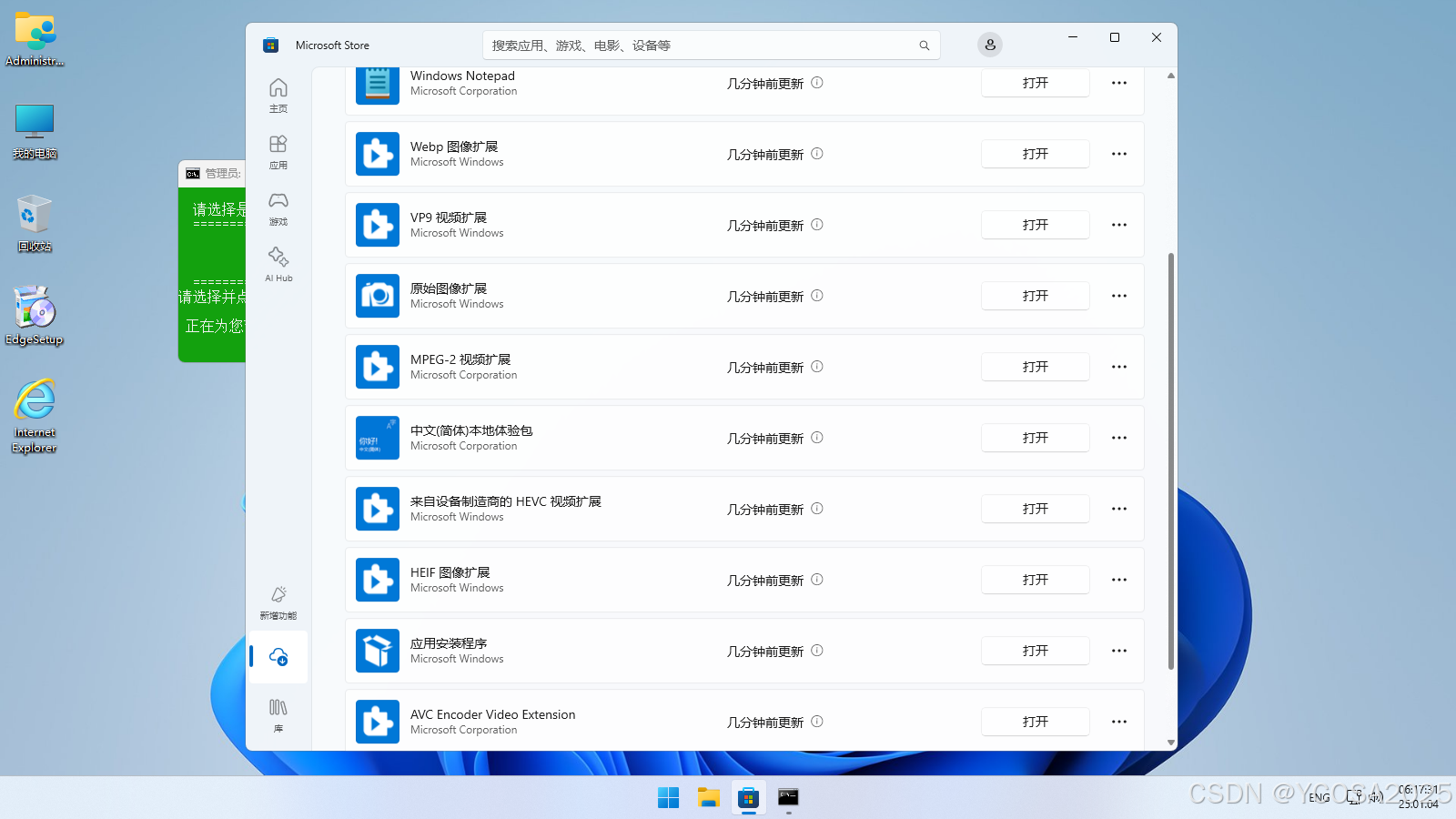
Task: Show info for Windows Notepad update time
Action: [x=817, y=83]
